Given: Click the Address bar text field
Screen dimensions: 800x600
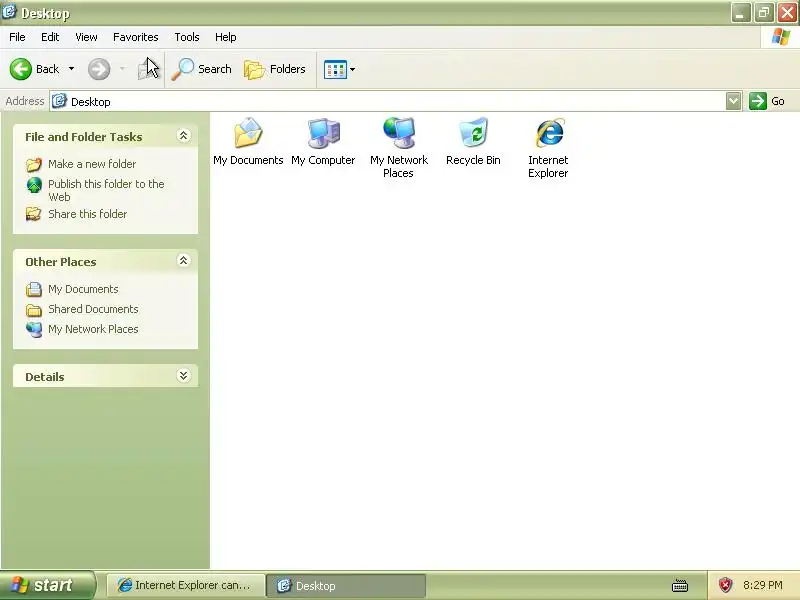Looking at the screenshot, I should click(388, 101).
